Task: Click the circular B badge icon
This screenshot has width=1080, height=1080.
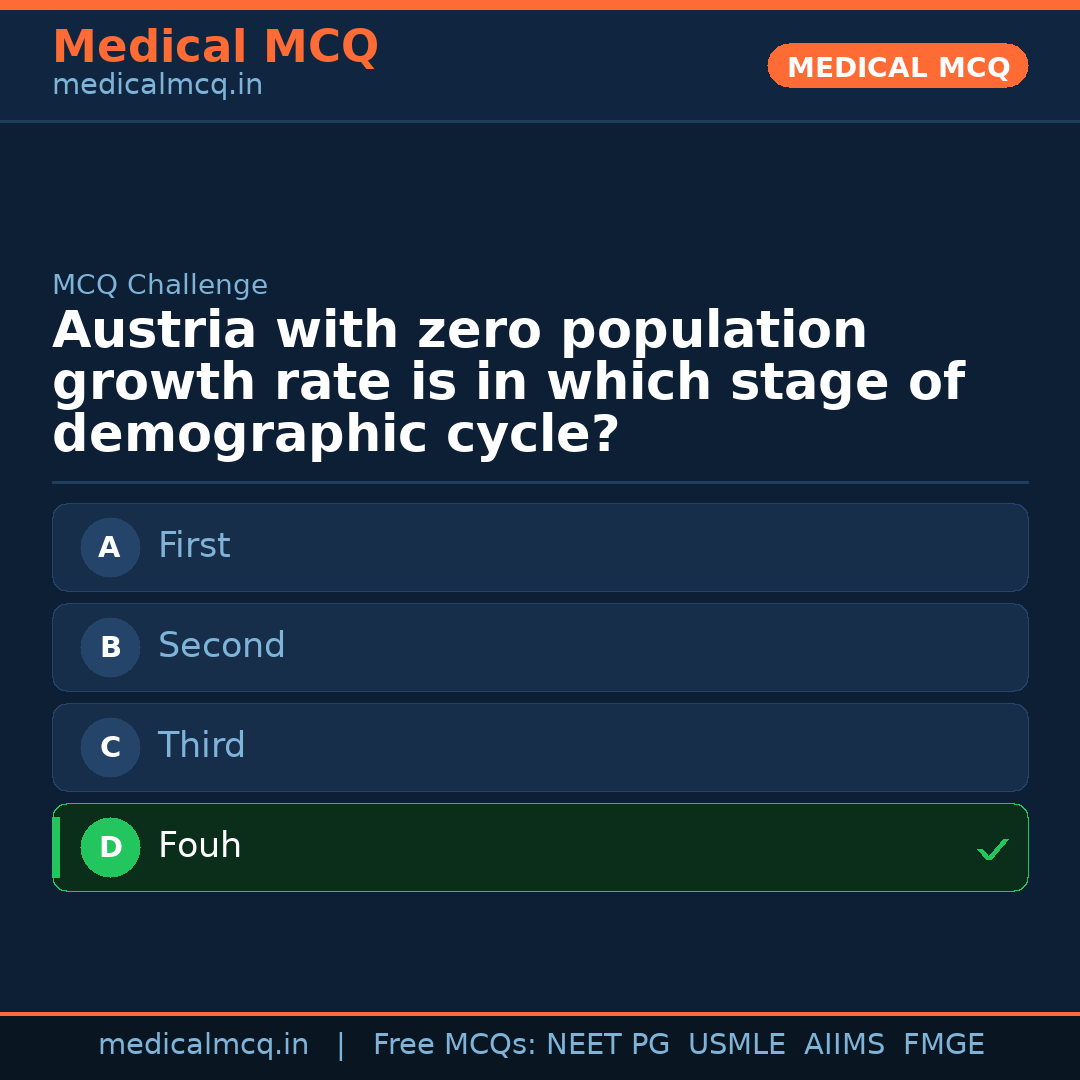Action: [110, 647]
